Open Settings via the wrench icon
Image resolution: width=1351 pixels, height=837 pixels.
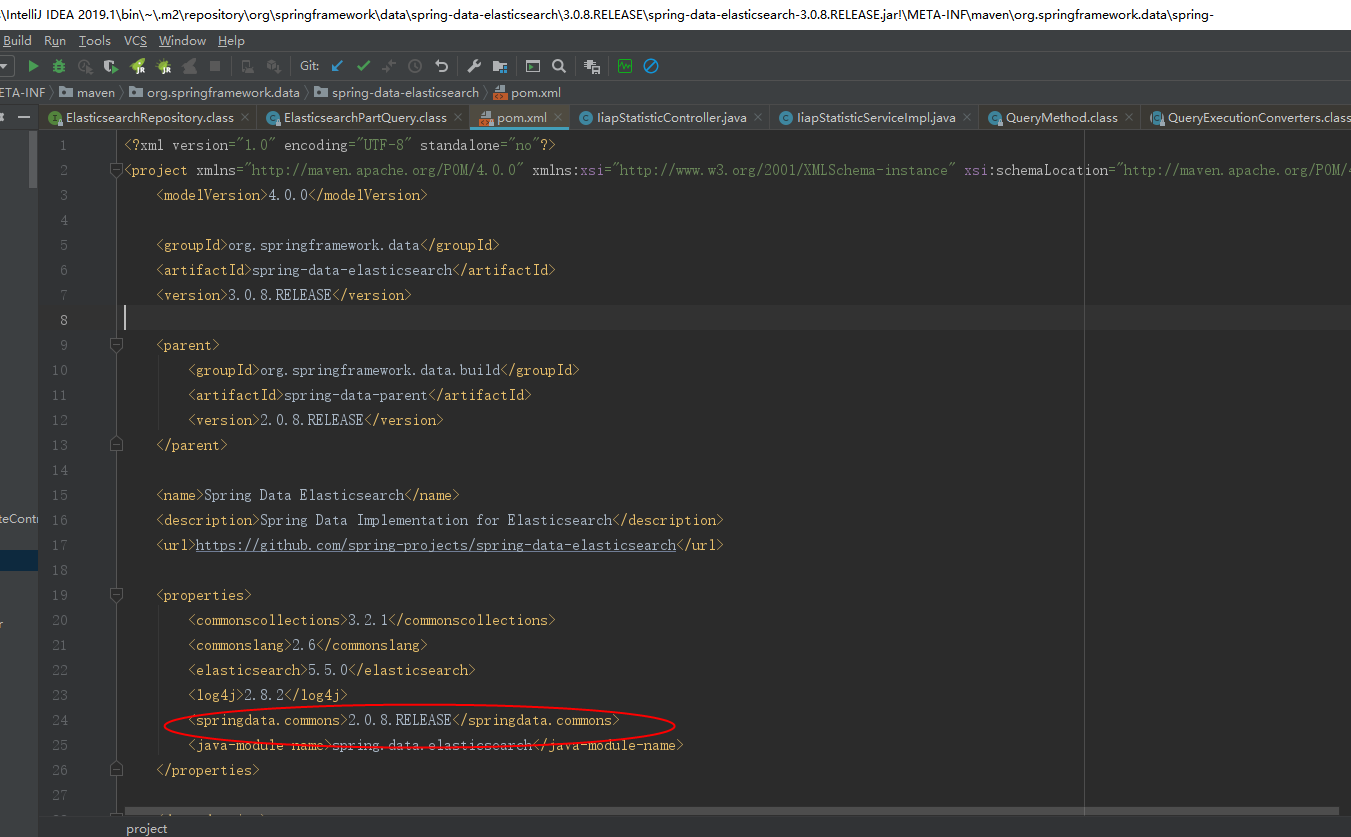tap(474, 66)
